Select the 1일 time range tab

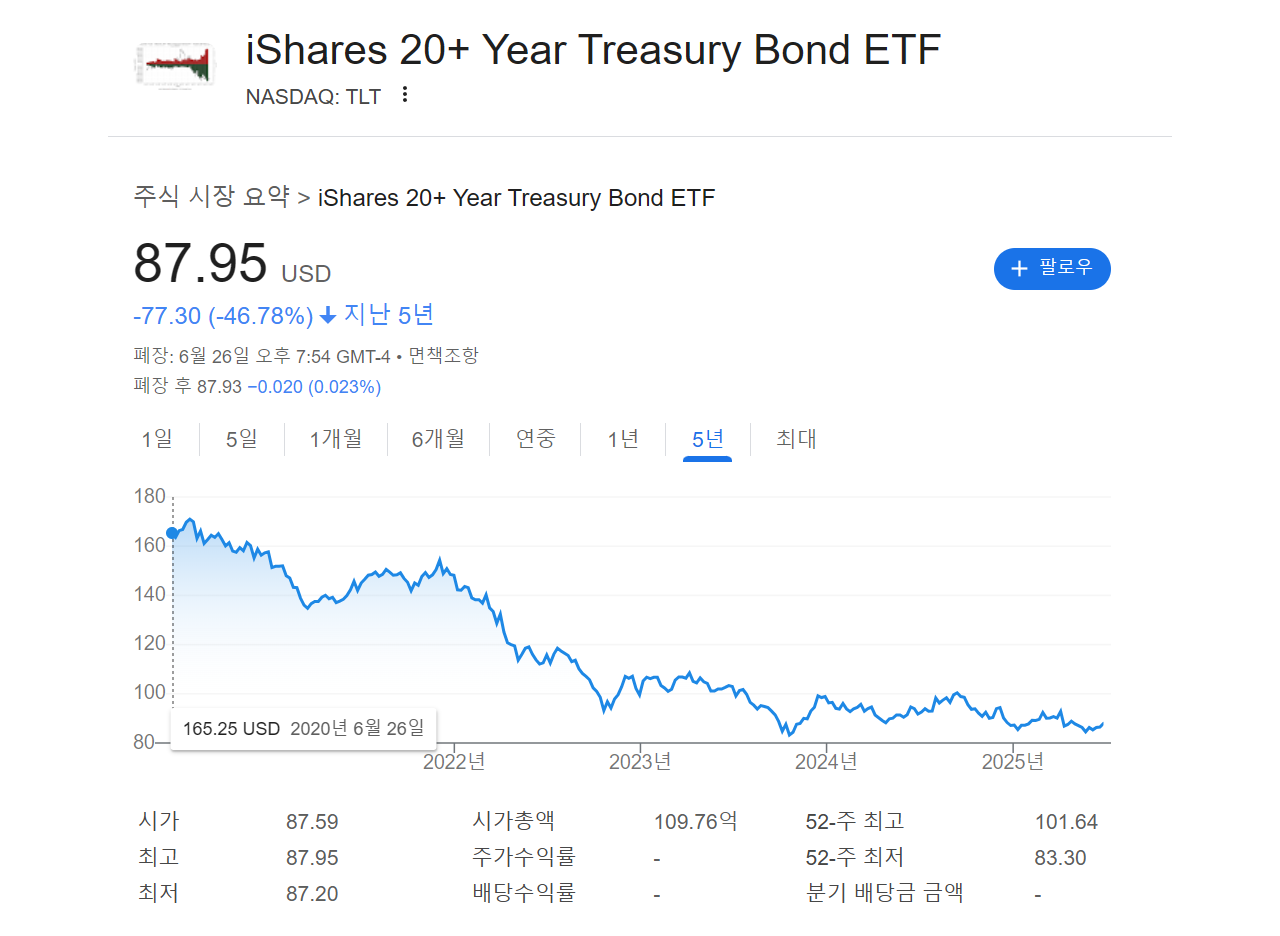coord(157,439)
